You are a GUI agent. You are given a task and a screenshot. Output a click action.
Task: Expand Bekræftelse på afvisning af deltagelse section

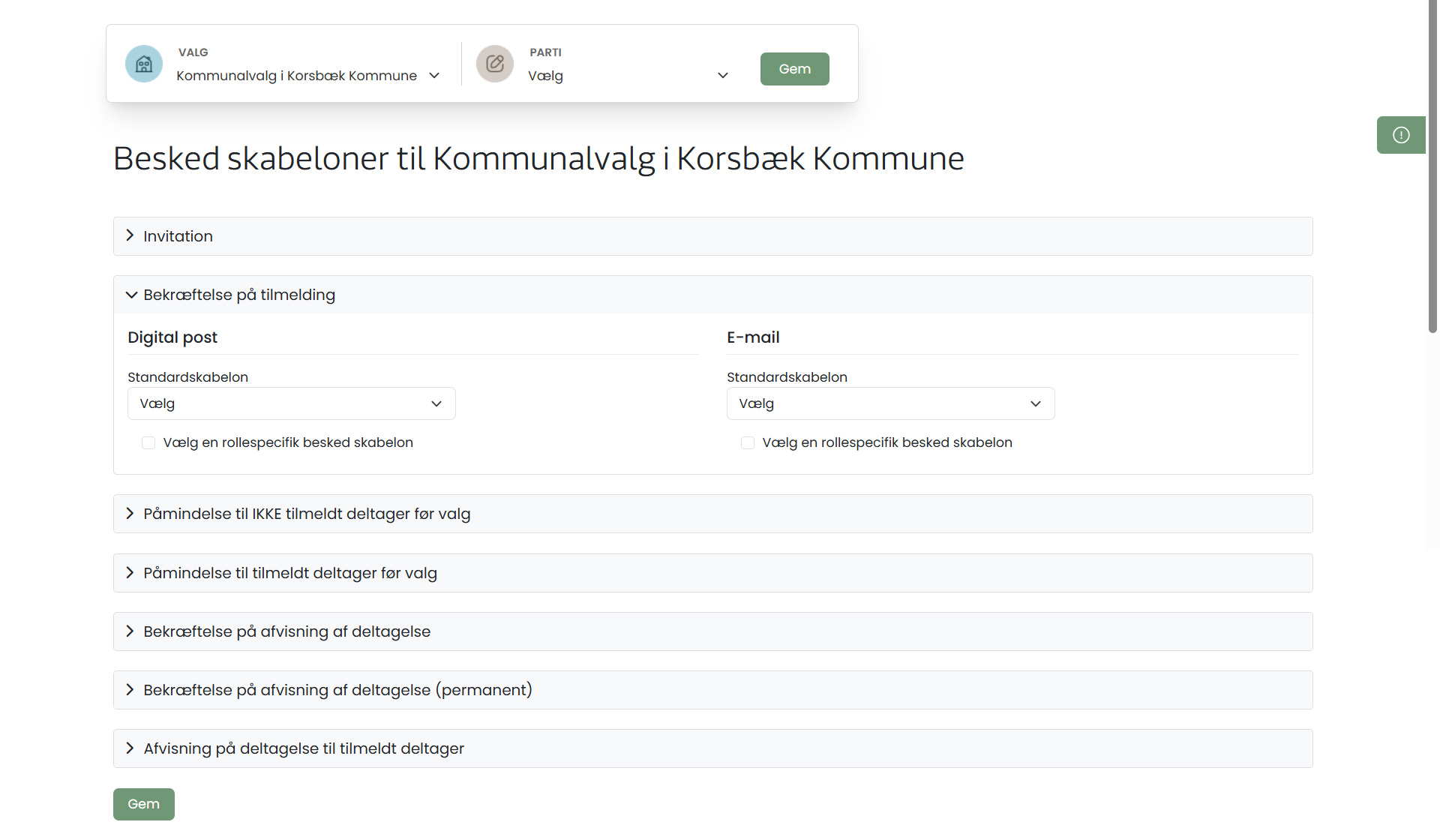pyautogui.click(x=286, y=631)
